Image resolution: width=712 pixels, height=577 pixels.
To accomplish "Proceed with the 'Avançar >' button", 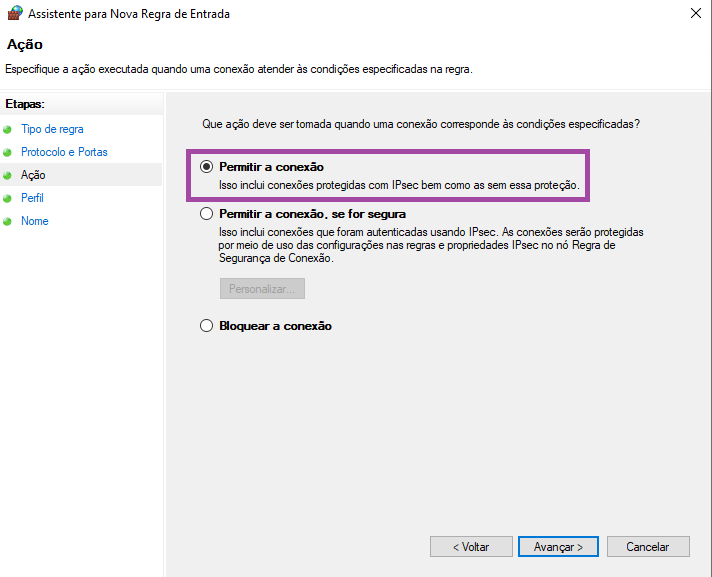I will coord(558,547).
